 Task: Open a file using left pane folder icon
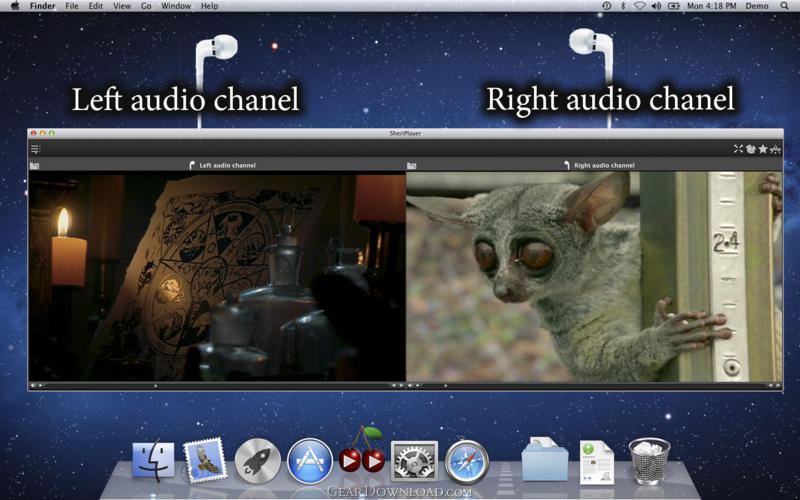click(34, 165)
